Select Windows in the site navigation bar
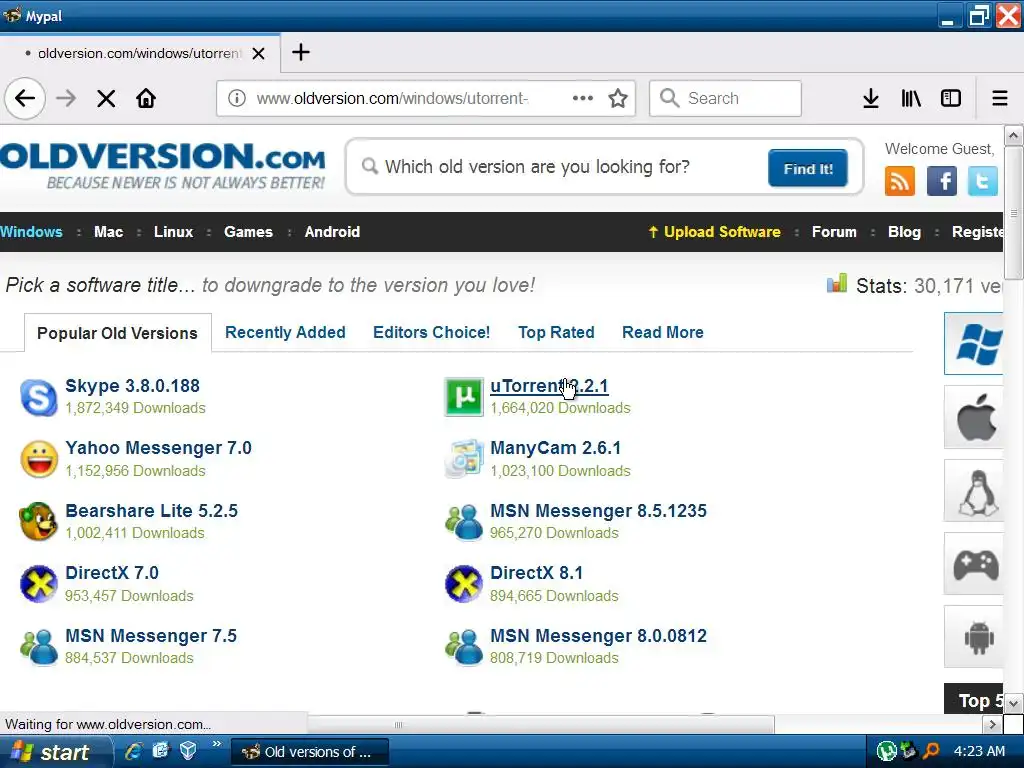Viewport: 1024px width, 768px height. pos(31,232)
